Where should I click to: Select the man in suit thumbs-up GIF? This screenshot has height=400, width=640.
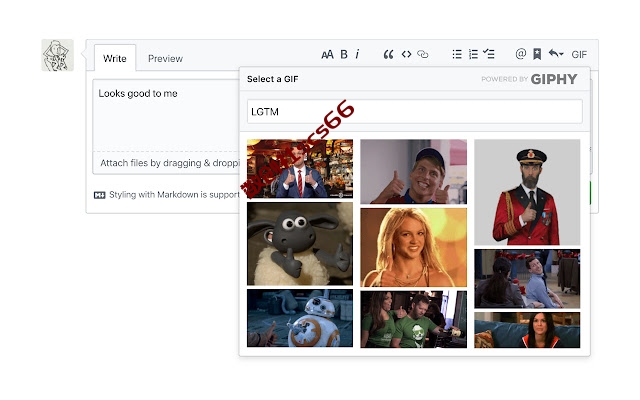pyautogui.click(x=300, y=169)
